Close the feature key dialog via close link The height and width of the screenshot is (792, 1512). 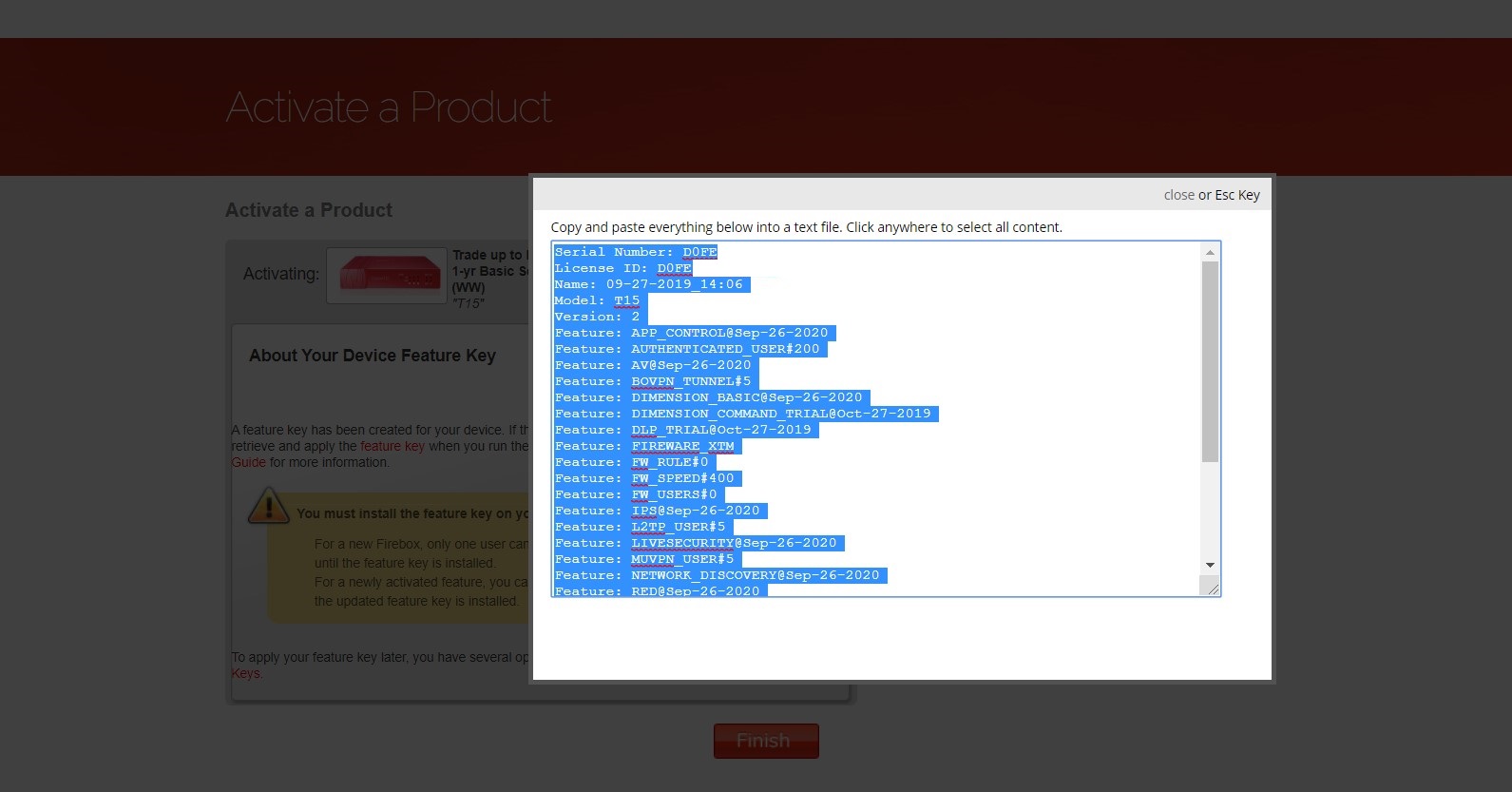[x=1178, y=195]
